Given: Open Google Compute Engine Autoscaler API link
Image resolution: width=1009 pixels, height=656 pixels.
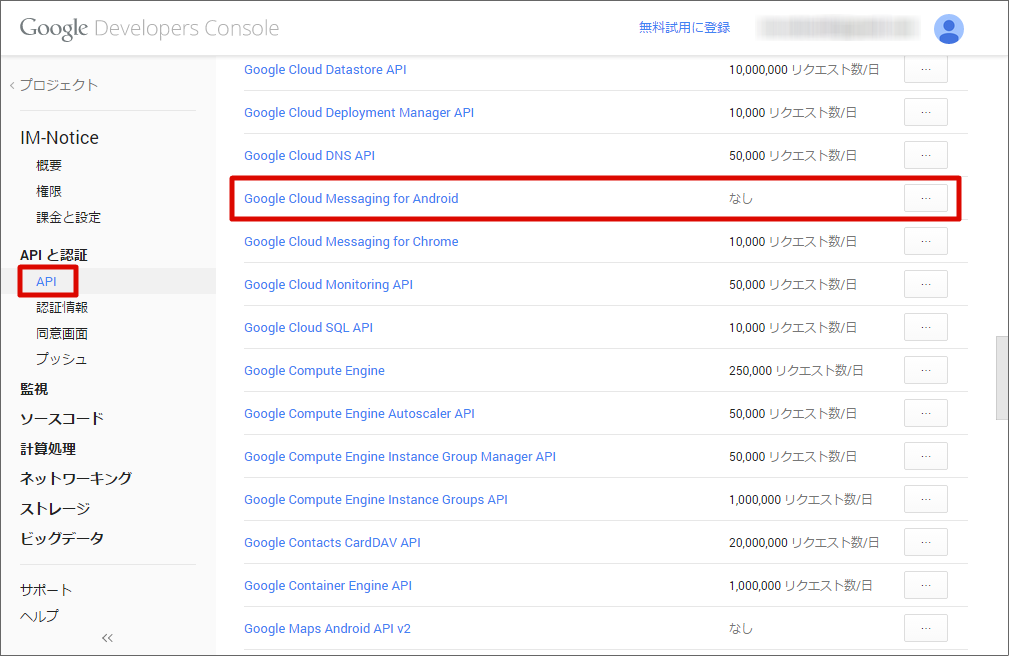Looking at the screenshot, I should (x=359, y=413).
